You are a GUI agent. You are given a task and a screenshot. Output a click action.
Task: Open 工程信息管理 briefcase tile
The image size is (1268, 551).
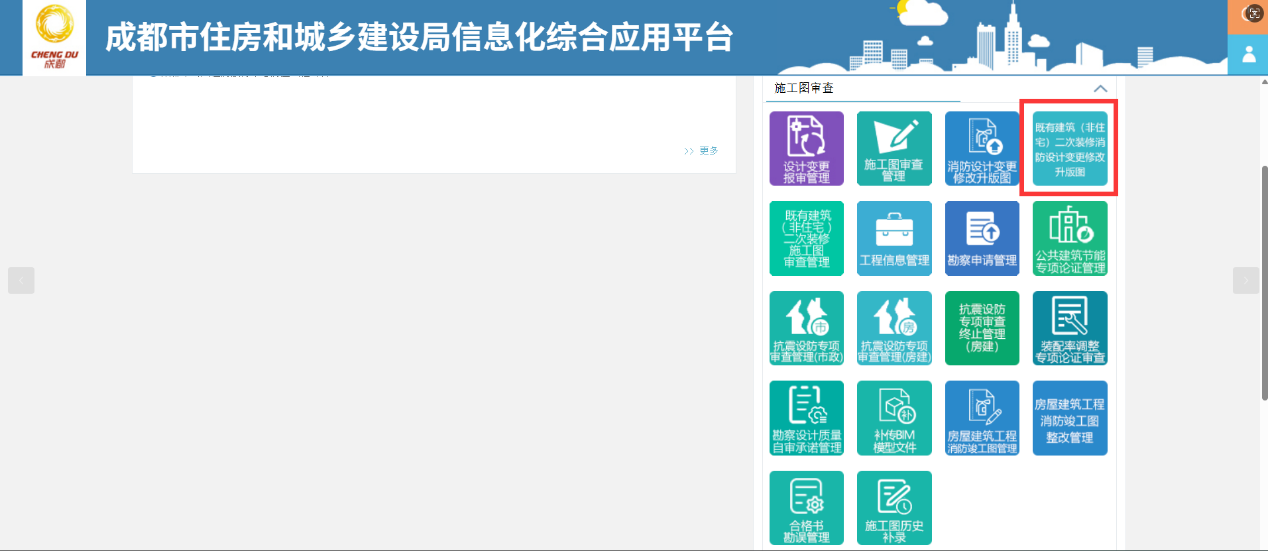pyautogui.click(x=894, y=238)
